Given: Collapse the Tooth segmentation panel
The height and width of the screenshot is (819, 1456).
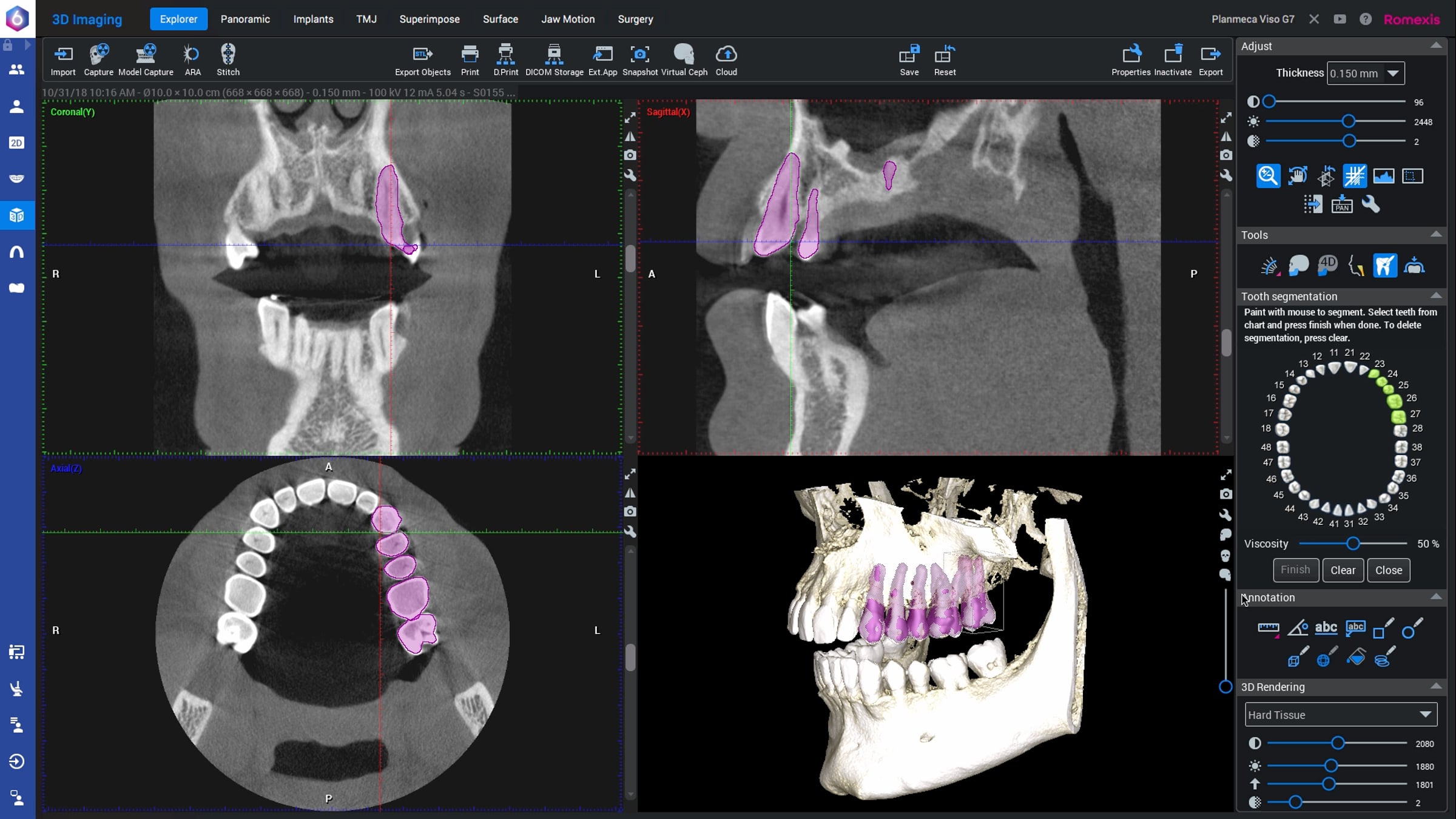Looking at the screenshot, I should coord(1435,296).
